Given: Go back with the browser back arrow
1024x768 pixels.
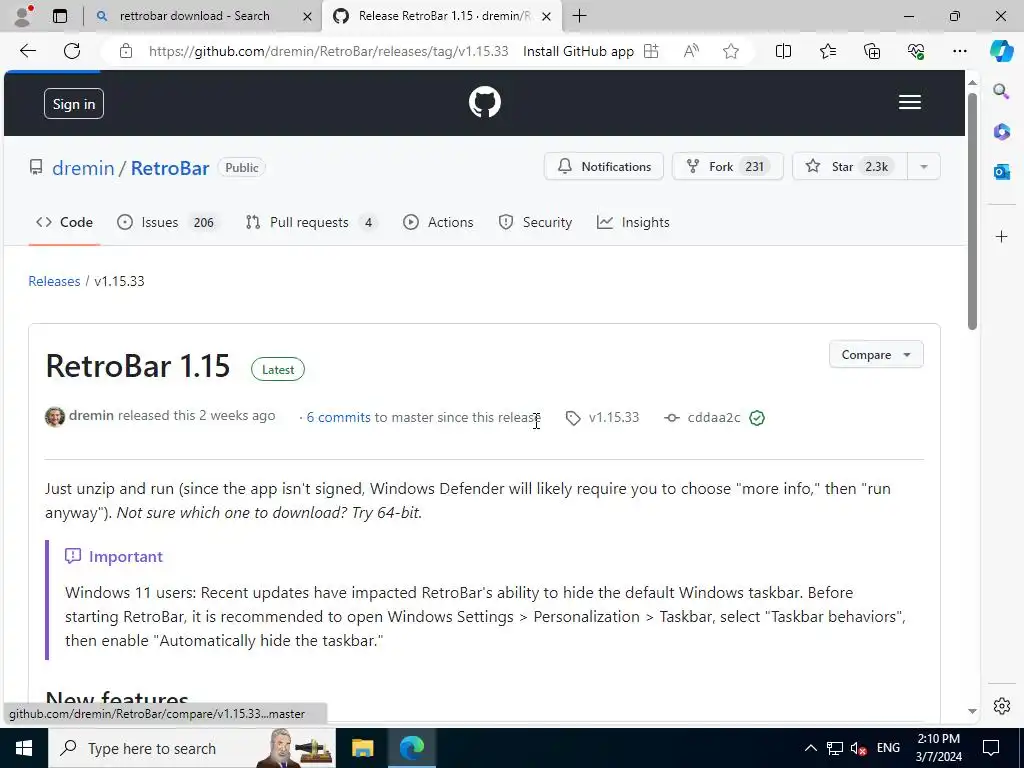Looking at the screenshot, I should [x=27, y=51].
